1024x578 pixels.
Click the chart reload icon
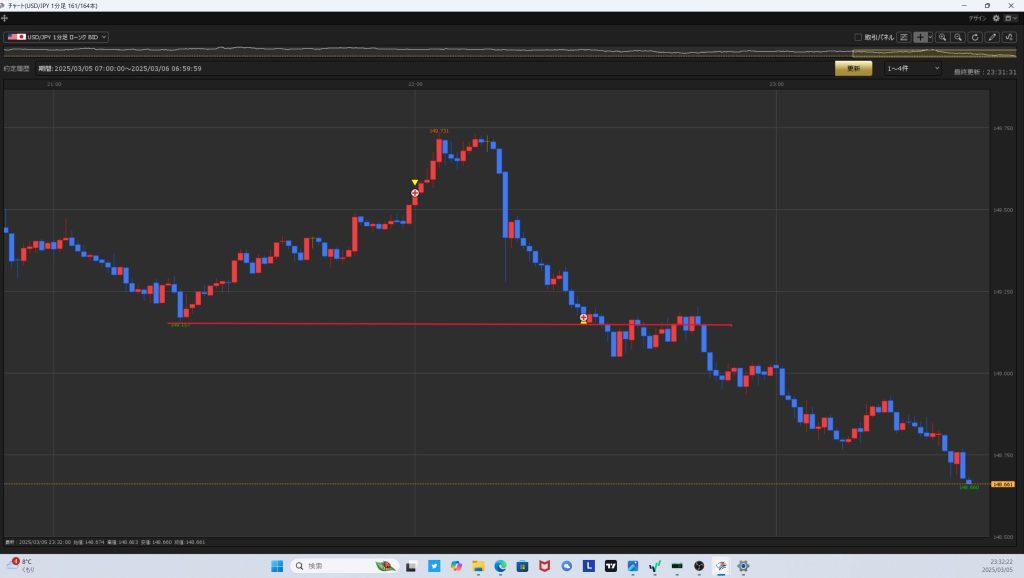pos(975,37)
